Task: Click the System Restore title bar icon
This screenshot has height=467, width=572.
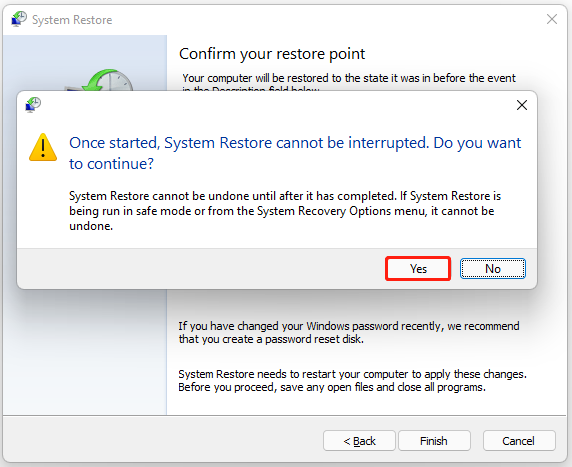Action: pos(19,19)
